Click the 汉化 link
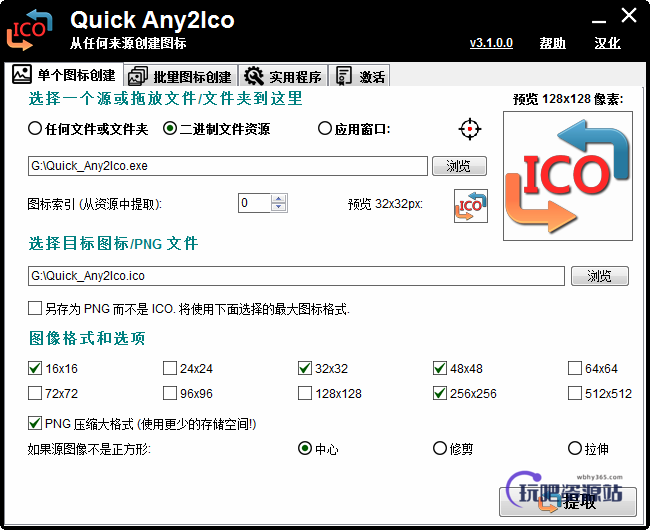650x530 pixels. [x=607, y=43]
